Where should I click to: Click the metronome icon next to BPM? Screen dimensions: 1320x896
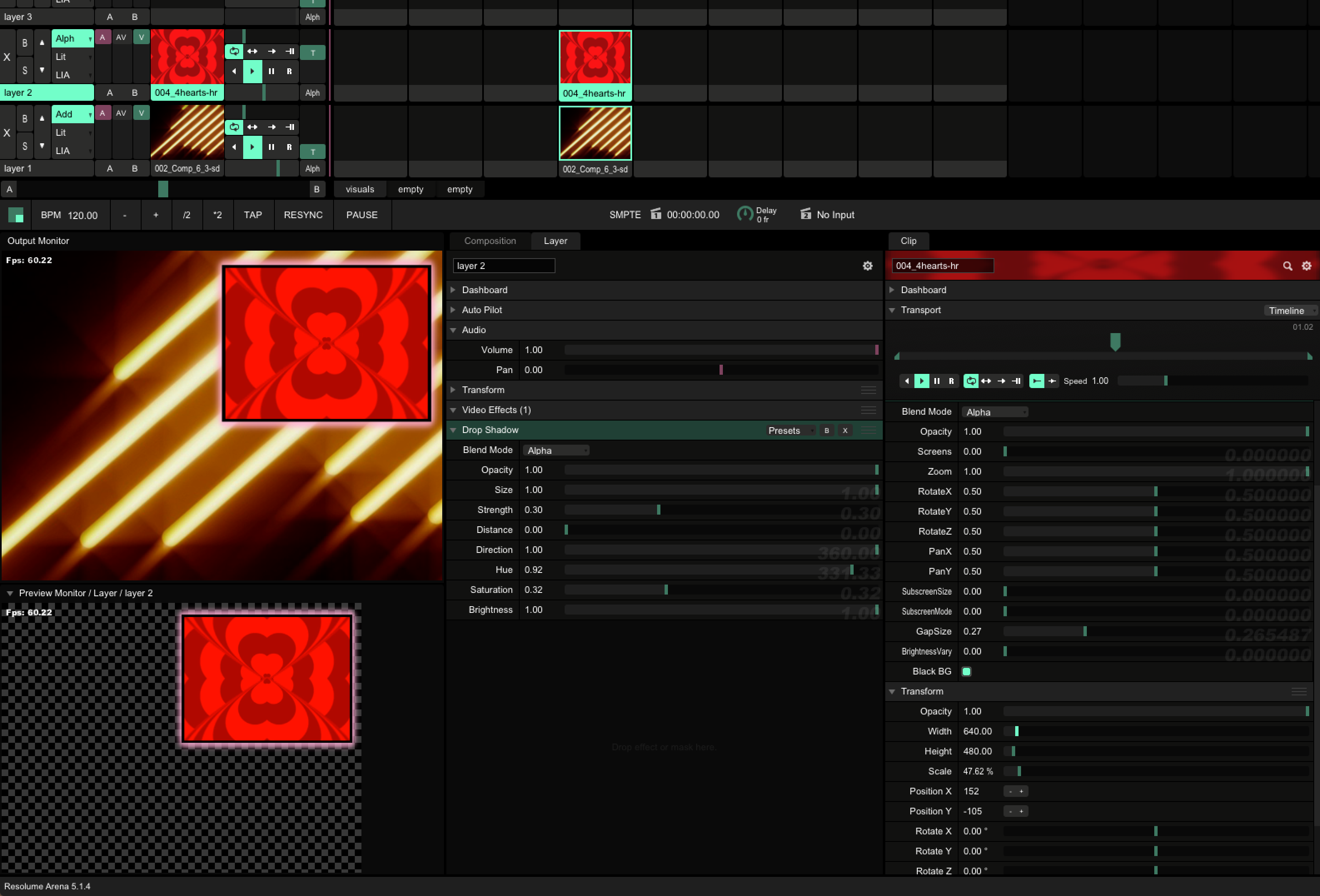(16, 215)
